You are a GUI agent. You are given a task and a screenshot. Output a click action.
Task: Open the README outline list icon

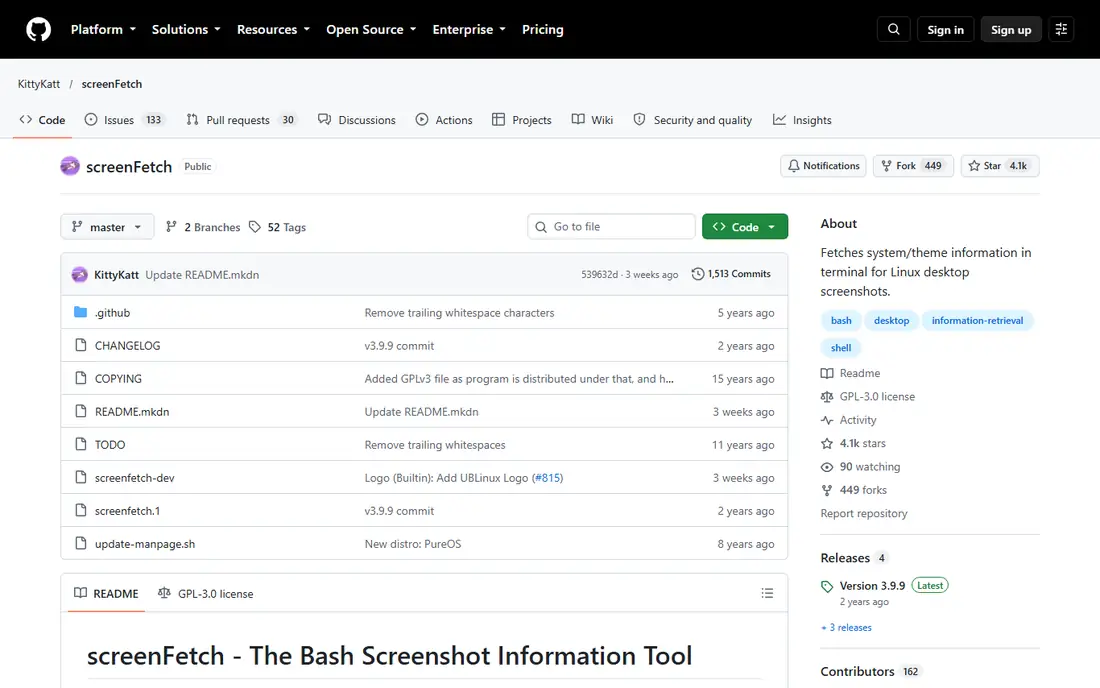click(x=767, y=593)
